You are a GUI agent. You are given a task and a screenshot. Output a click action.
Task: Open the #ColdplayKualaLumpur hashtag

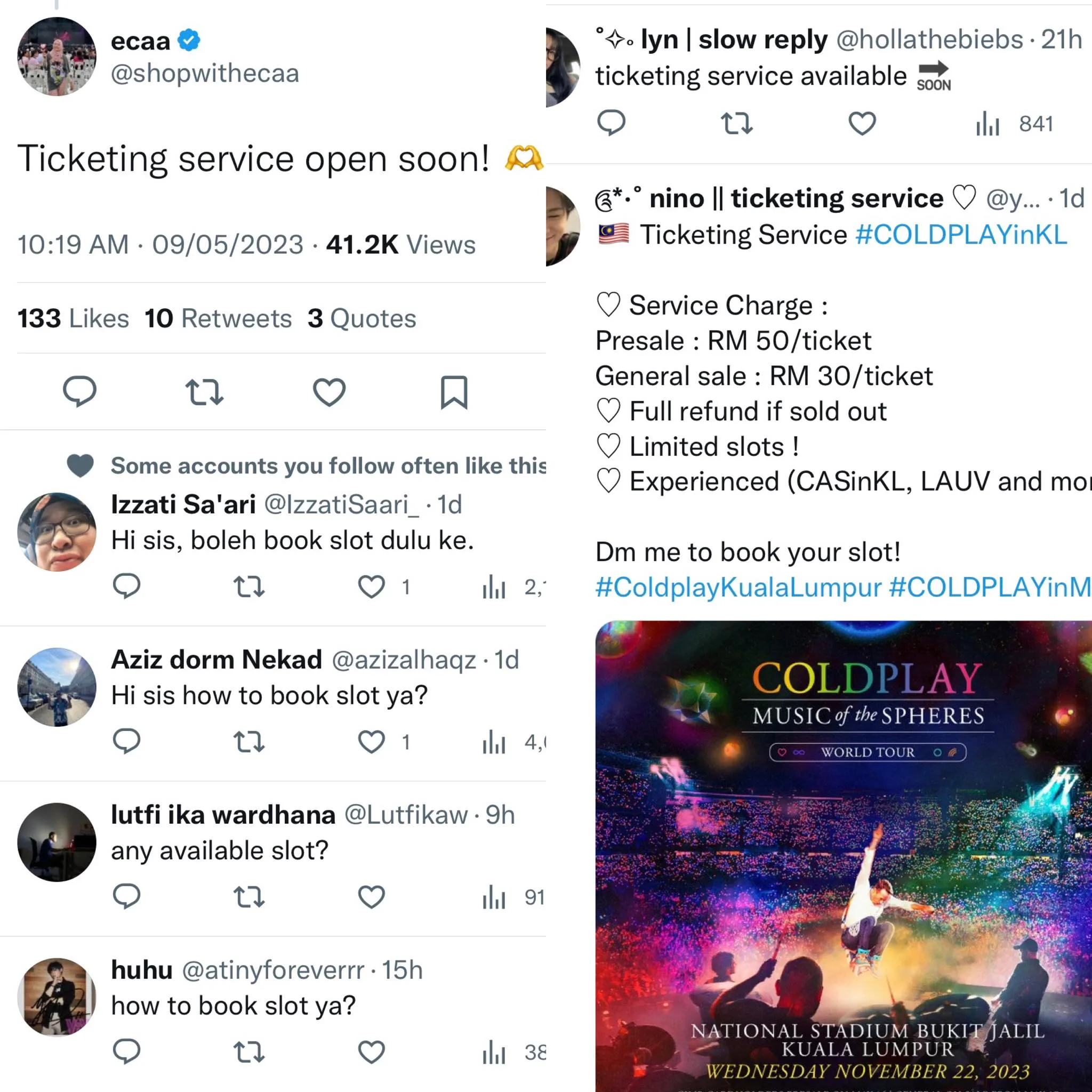[x=738, y=587]
